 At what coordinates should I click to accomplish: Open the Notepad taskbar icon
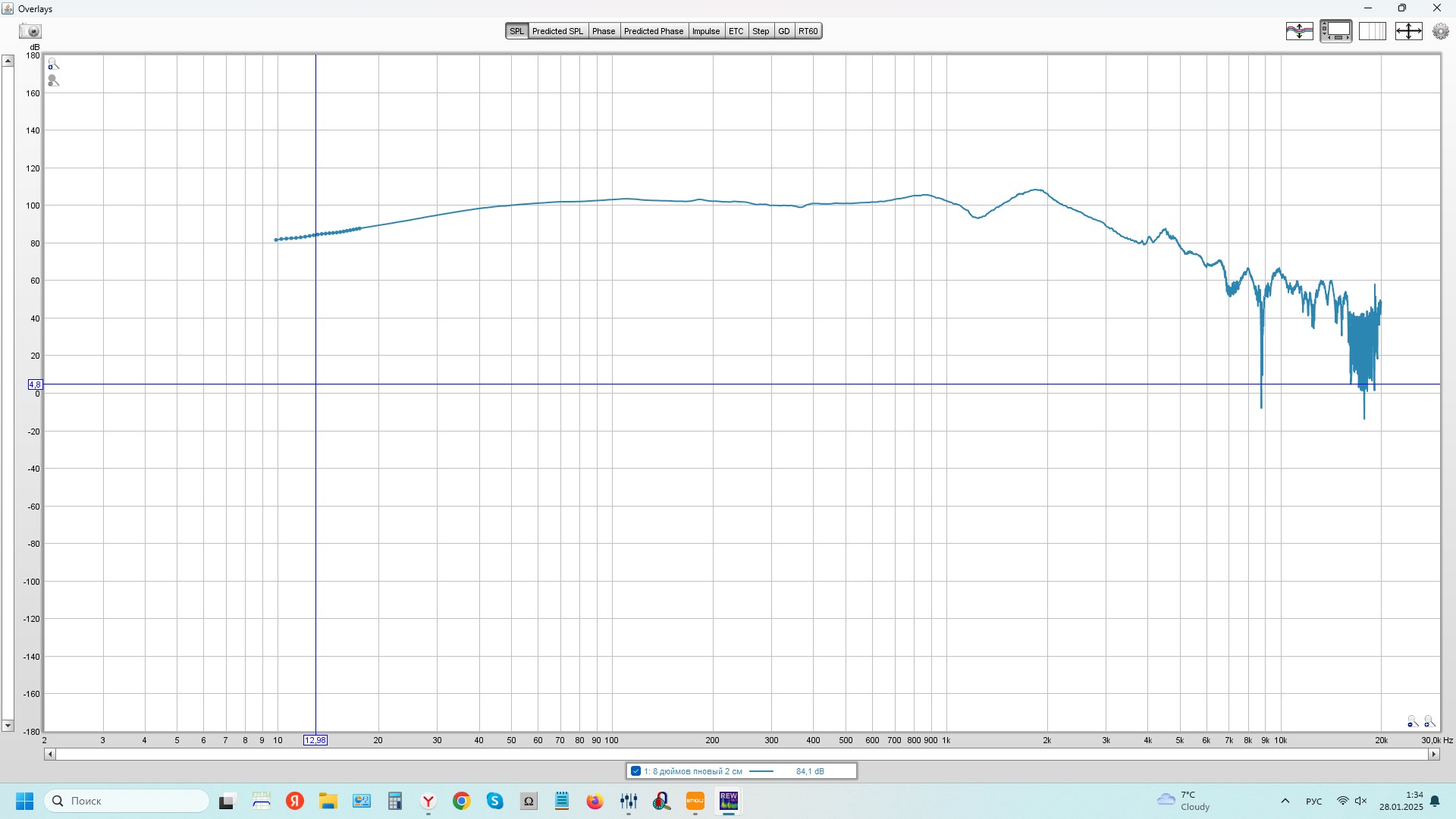(x=562, y=801)
